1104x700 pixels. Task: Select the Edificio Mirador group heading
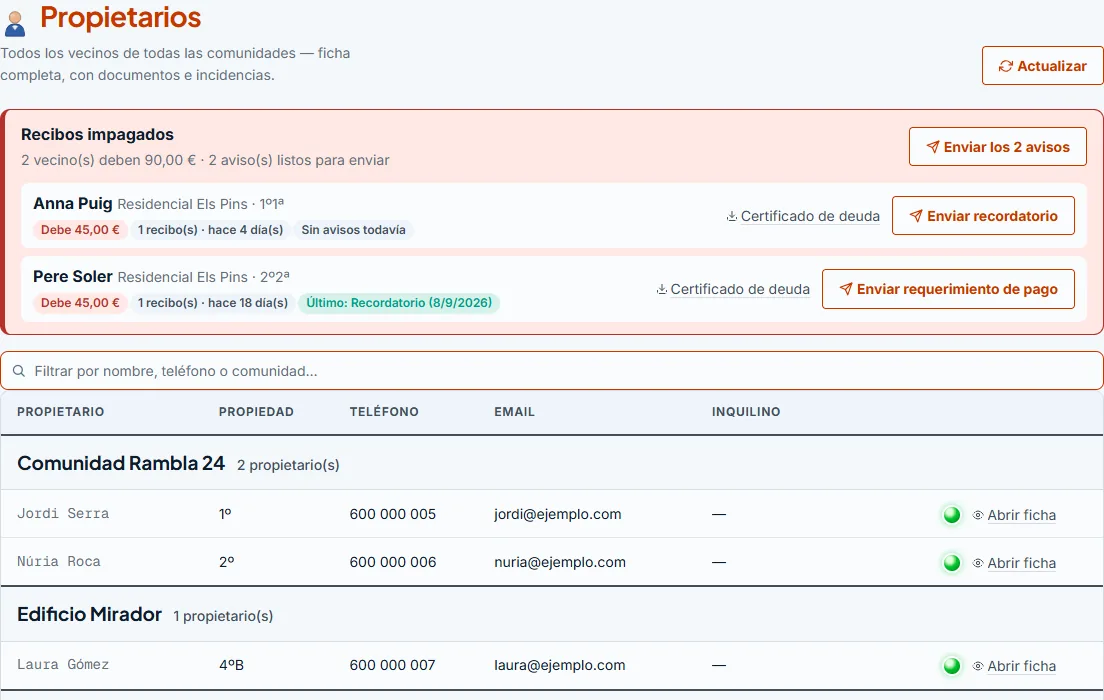89,614
